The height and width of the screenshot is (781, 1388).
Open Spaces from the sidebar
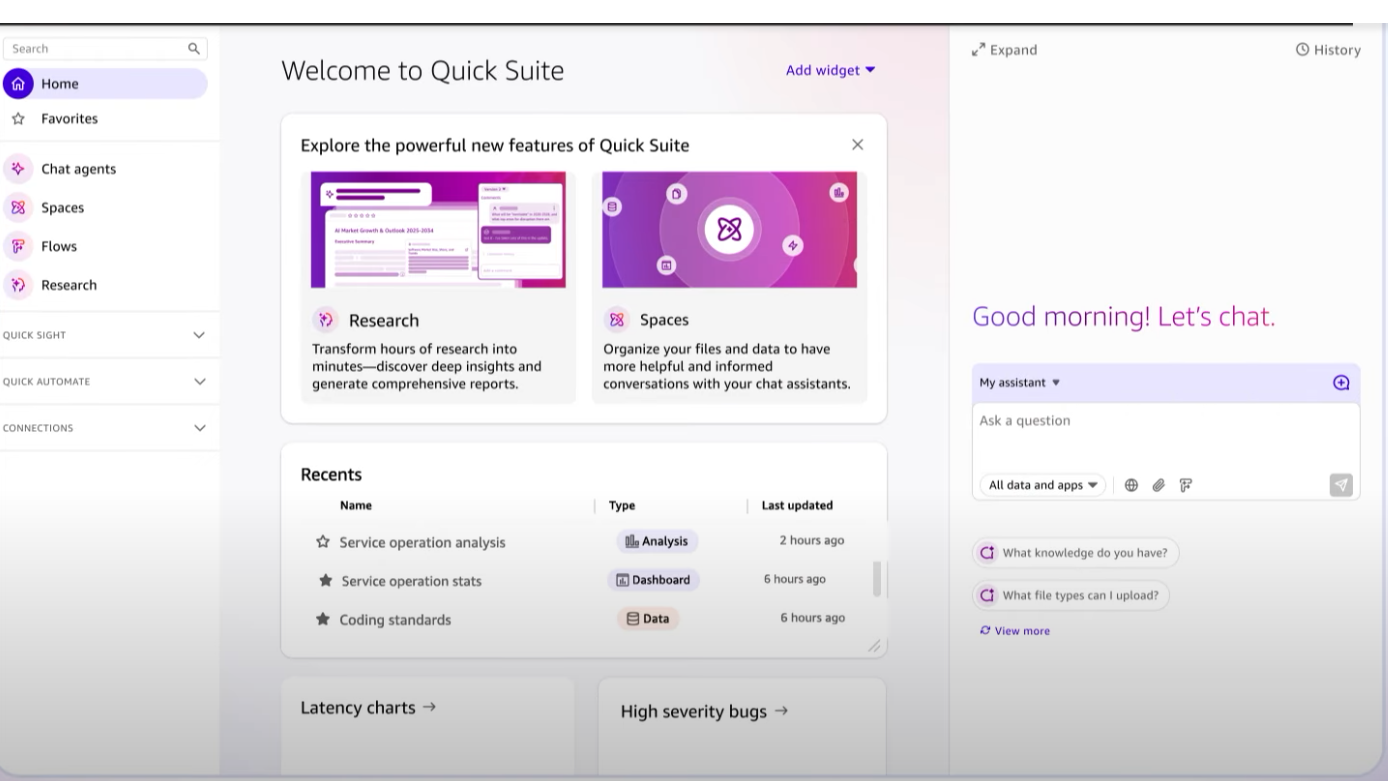(62, 208)
